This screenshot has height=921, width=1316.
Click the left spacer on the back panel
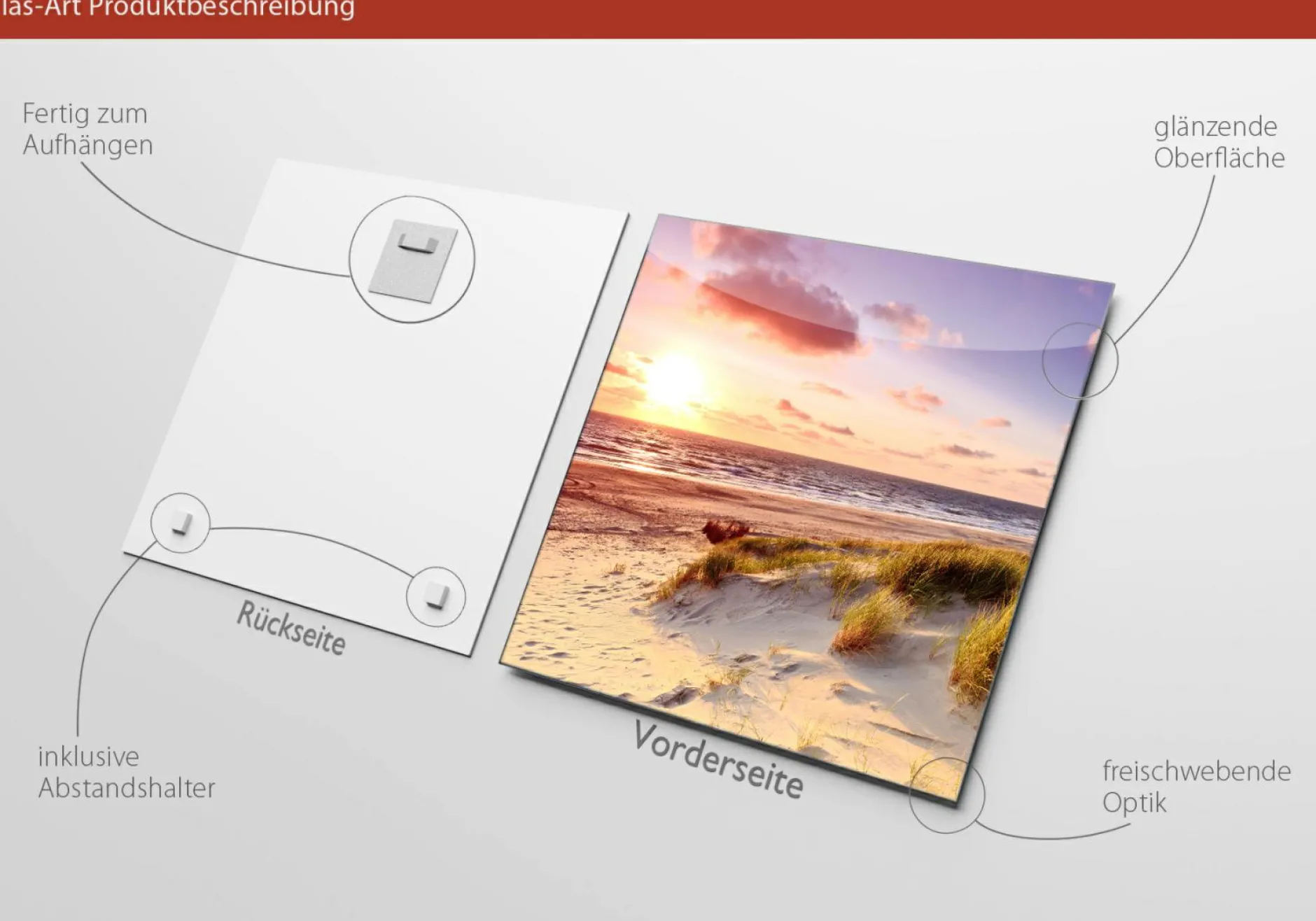click(x=181, y=523)
